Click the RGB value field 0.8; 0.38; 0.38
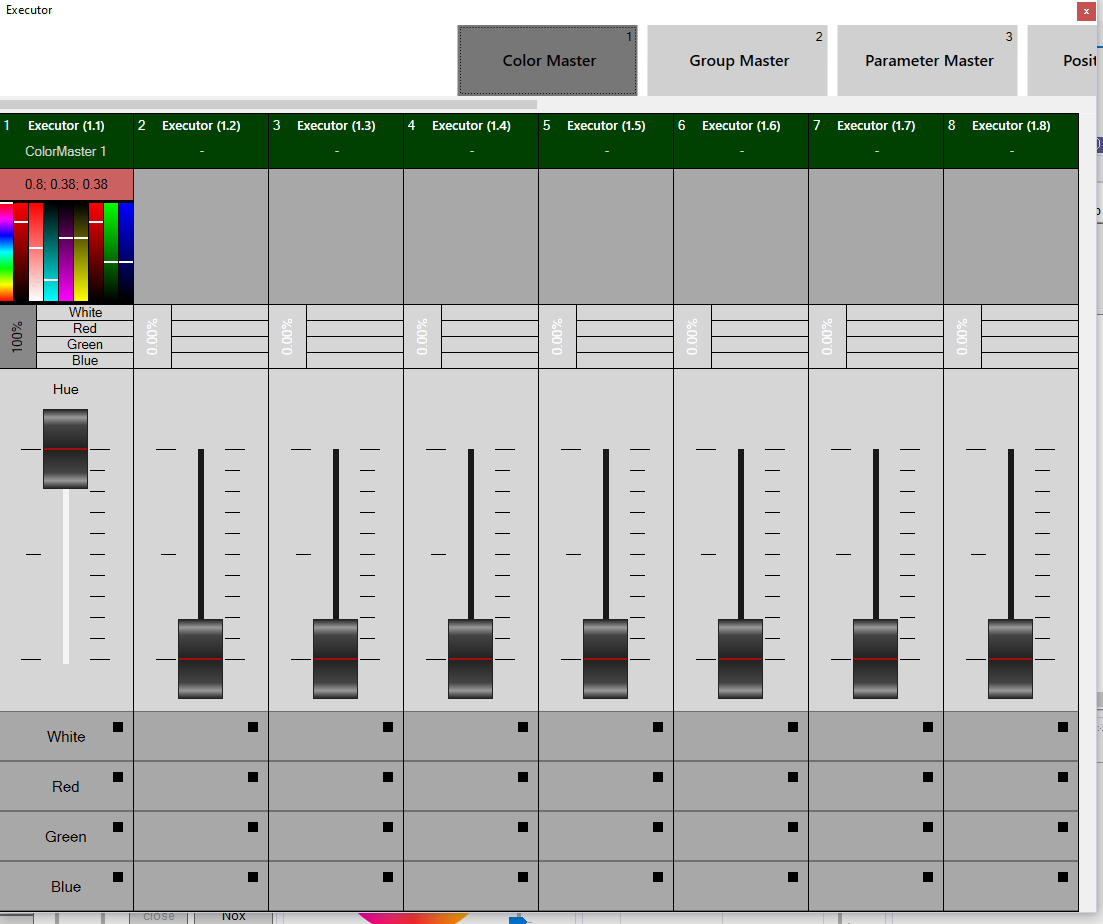 pyautogui.click(x=66, y=184)
